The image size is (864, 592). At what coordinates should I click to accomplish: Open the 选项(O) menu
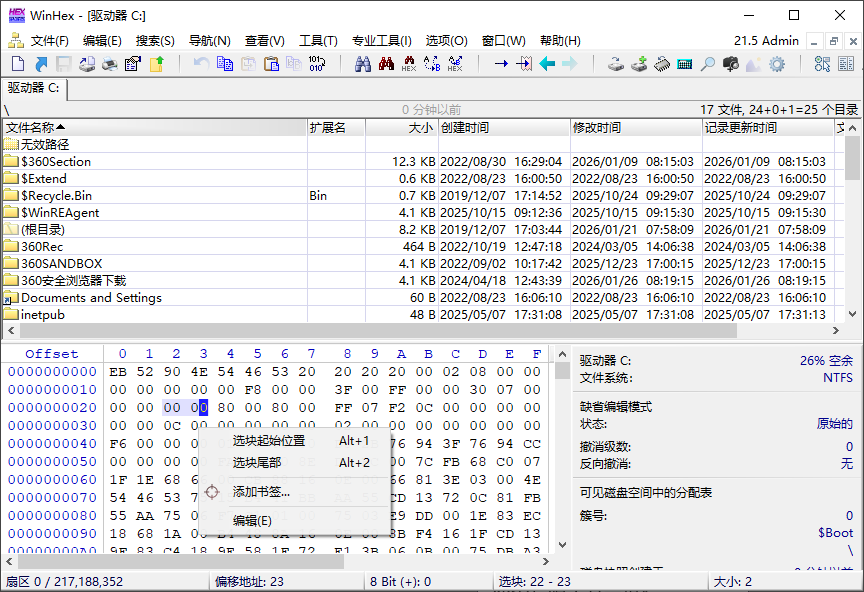445,41
